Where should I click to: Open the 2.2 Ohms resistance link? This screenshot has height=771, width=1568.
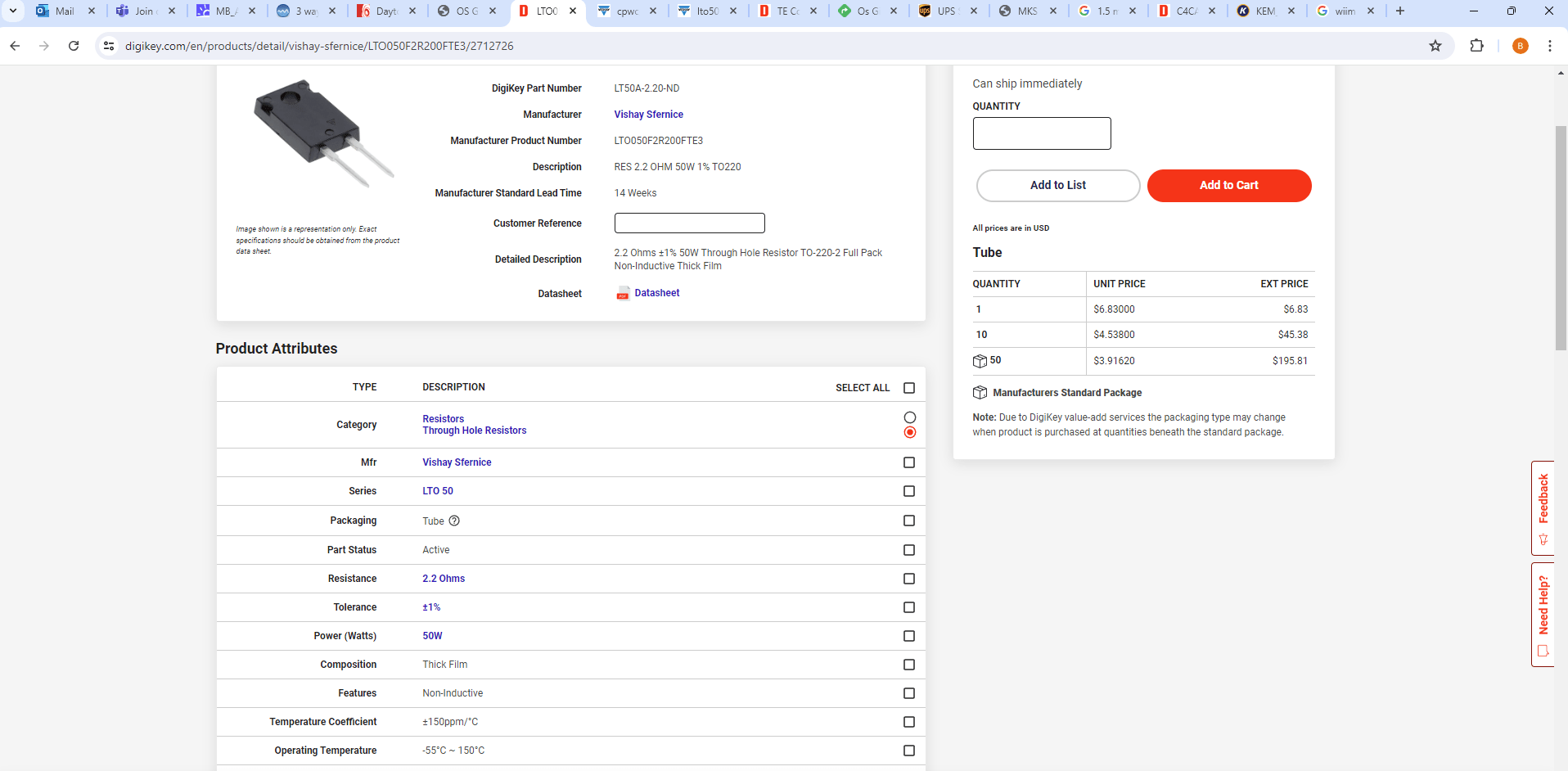pos(444,579)
